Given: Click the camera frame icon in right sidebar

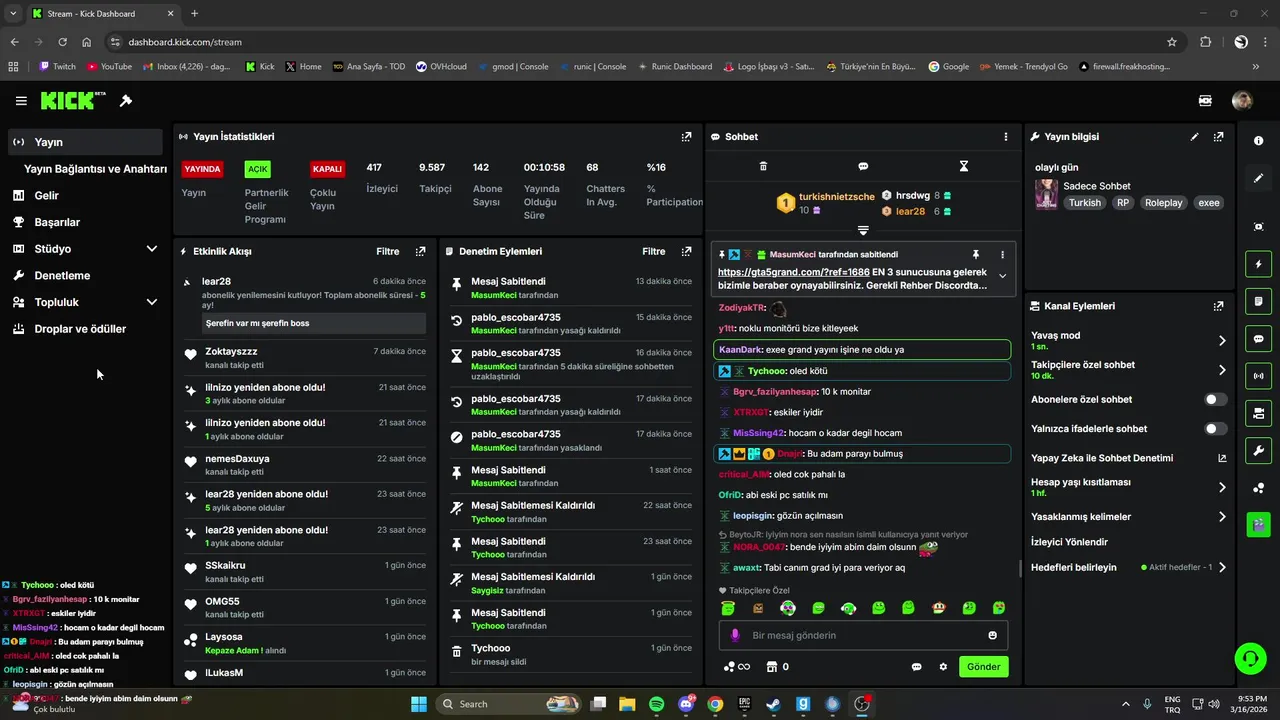Looking at the screenshot, I should 1258,227.
